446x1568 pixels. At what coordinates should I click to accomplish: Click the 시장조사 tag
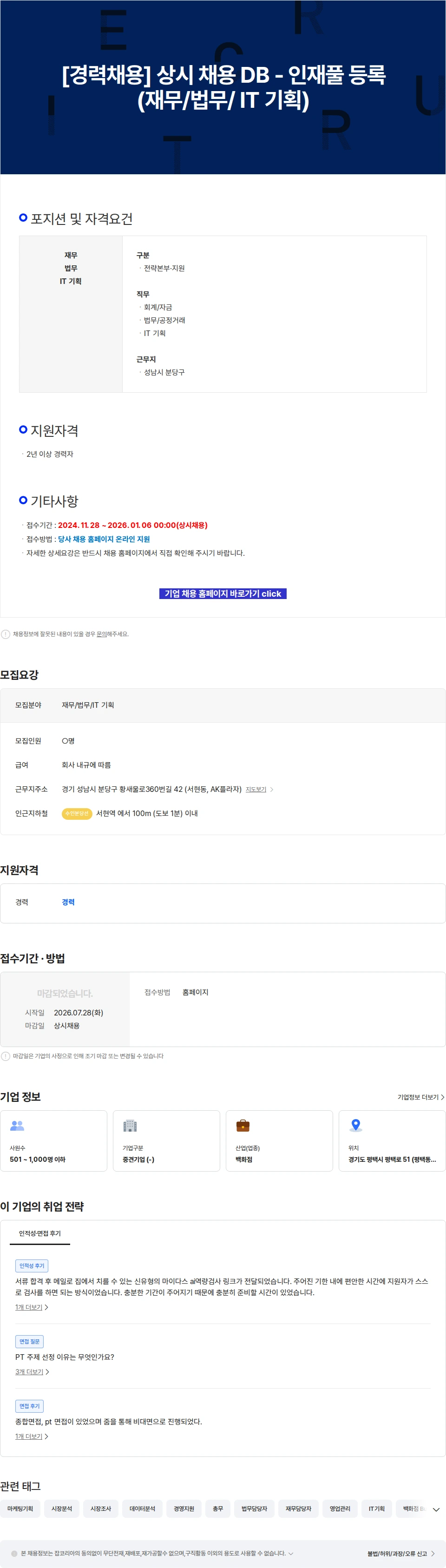point(101,1509)
